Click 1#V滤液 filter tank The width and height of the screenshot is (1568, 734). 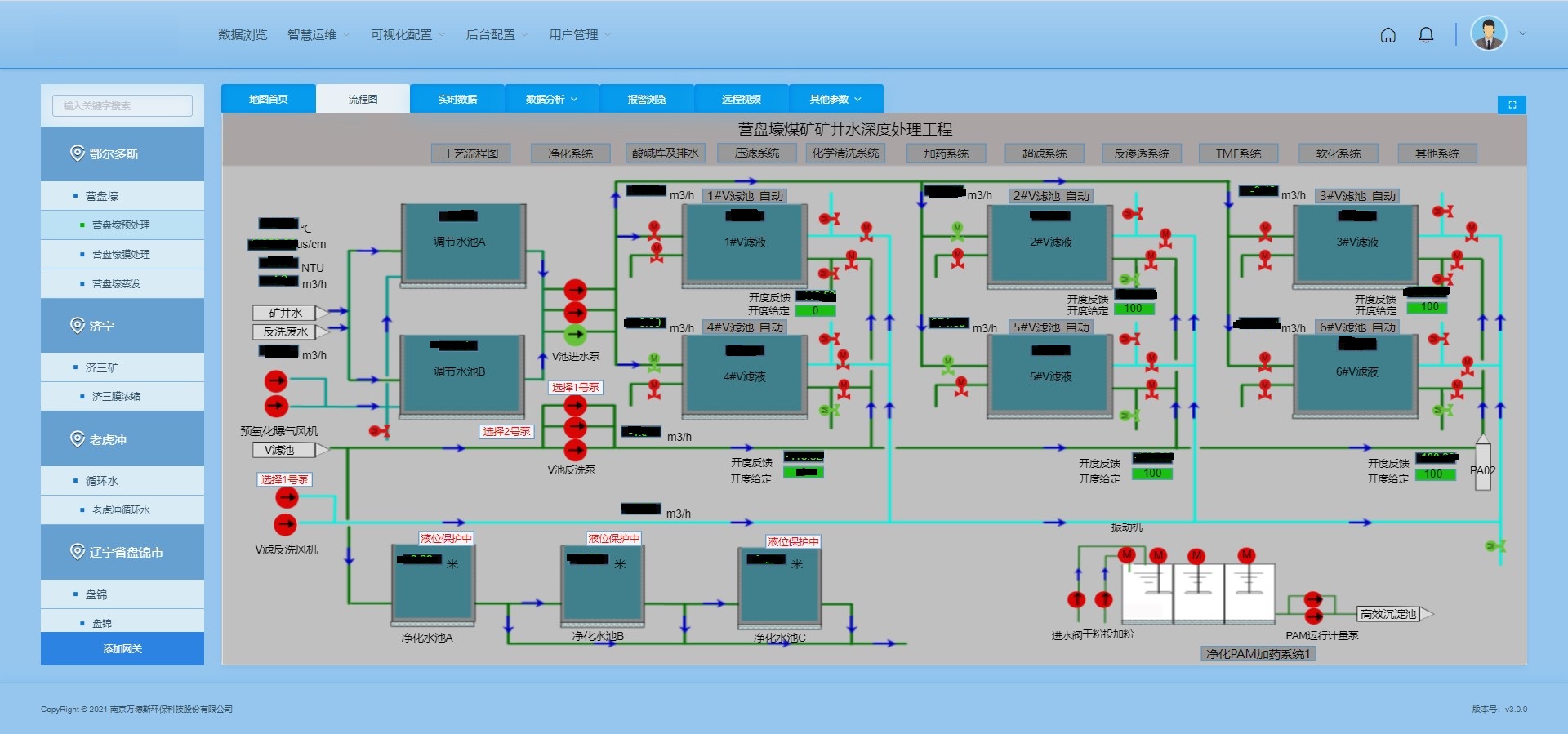click(x=745, y=244)
